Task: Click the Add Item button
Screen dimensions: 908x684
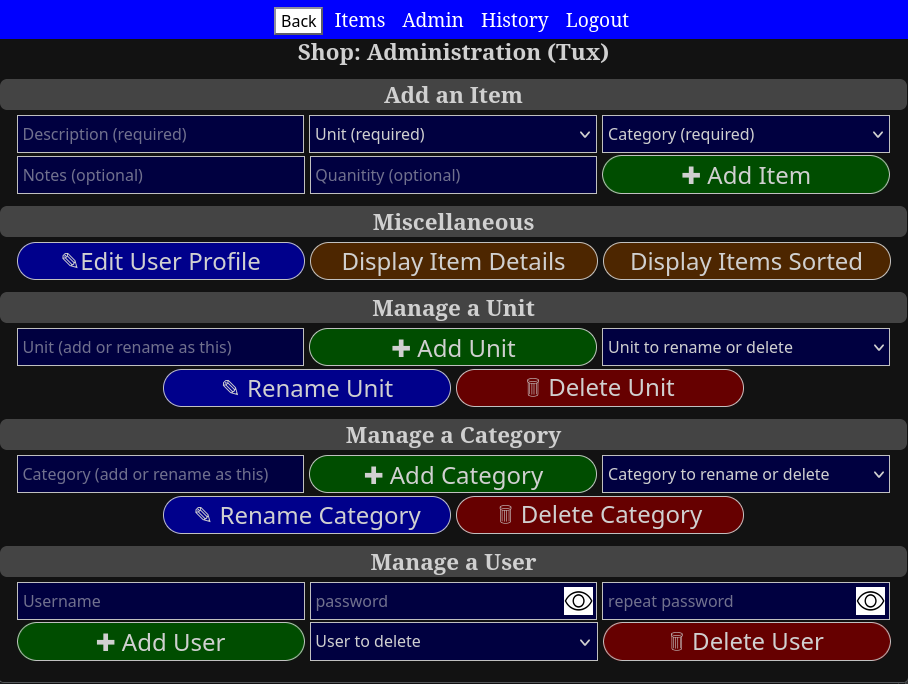Action: [746, 175]
